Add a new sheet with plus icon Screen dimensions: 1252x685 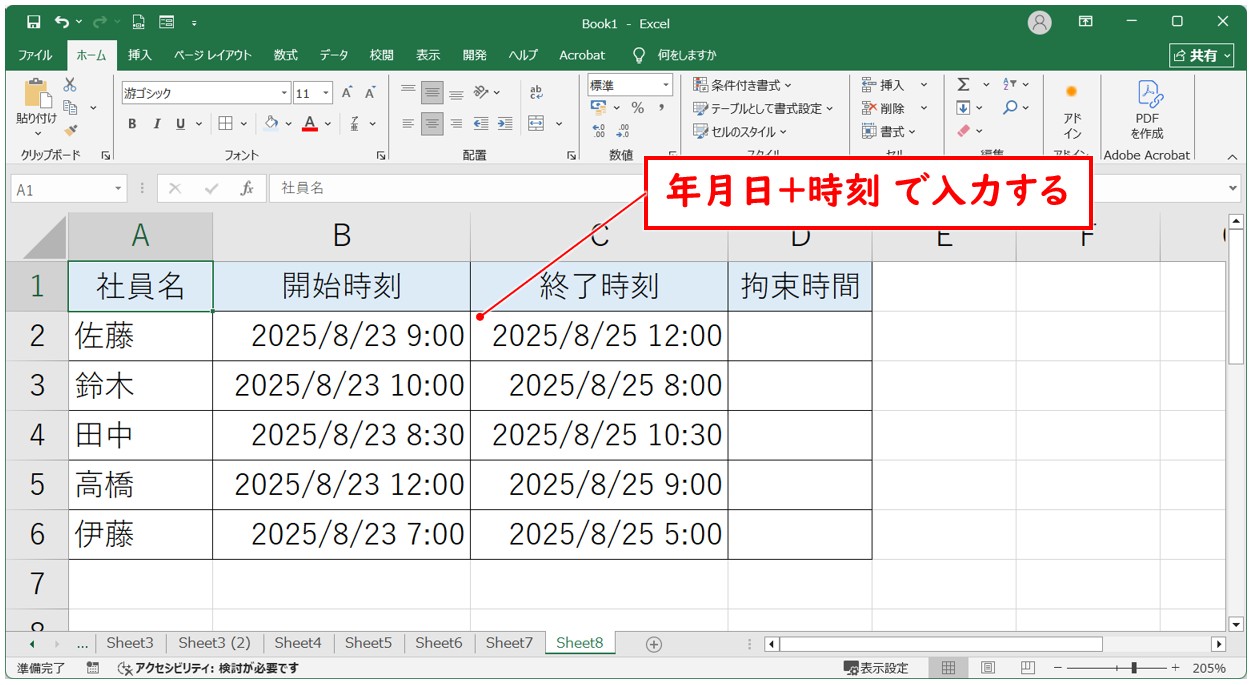point(654,644)
